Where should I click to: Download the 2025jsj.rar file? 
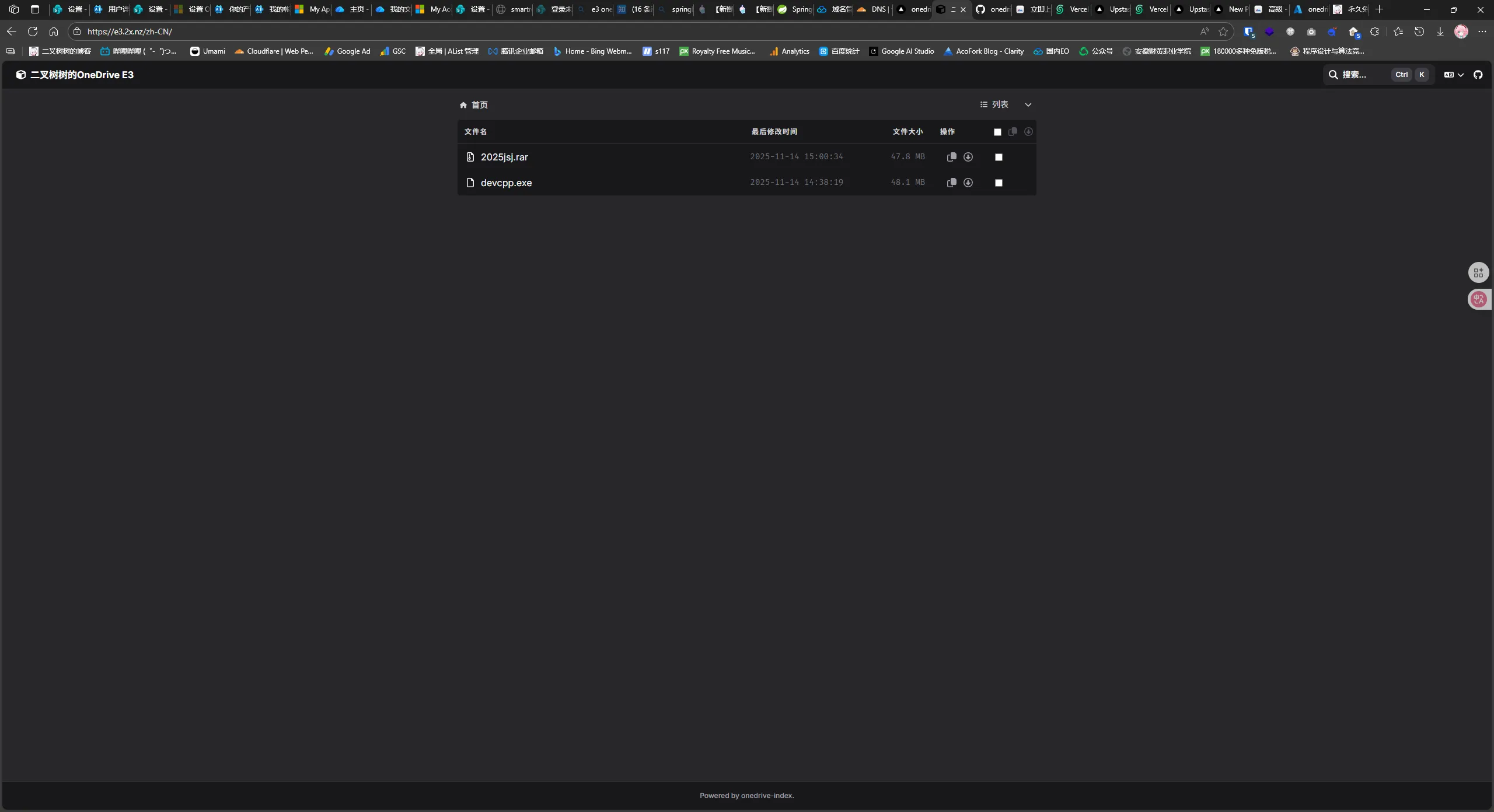968,157
